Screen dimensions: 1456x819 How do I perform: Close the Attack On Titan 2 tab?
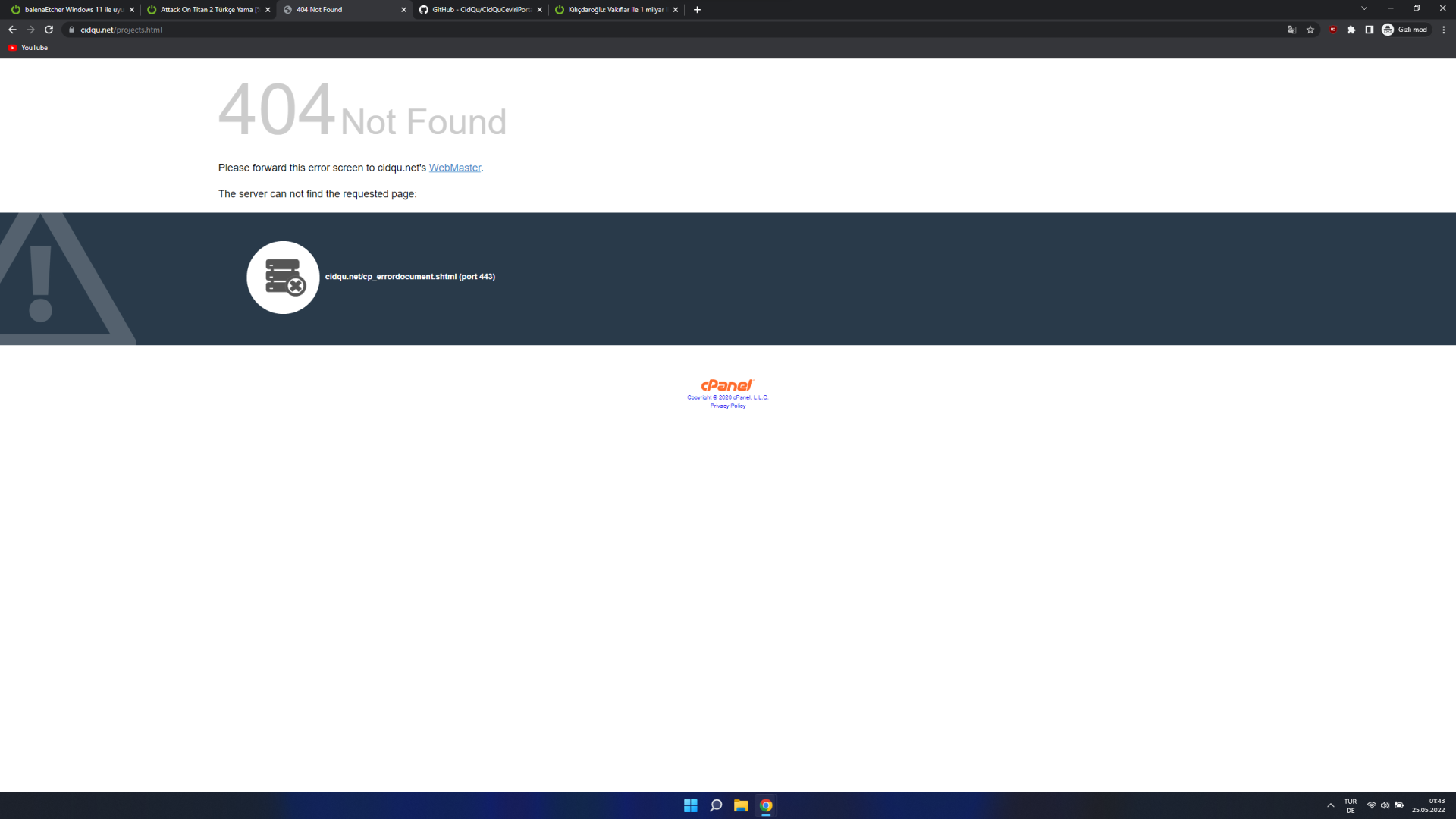268,10
